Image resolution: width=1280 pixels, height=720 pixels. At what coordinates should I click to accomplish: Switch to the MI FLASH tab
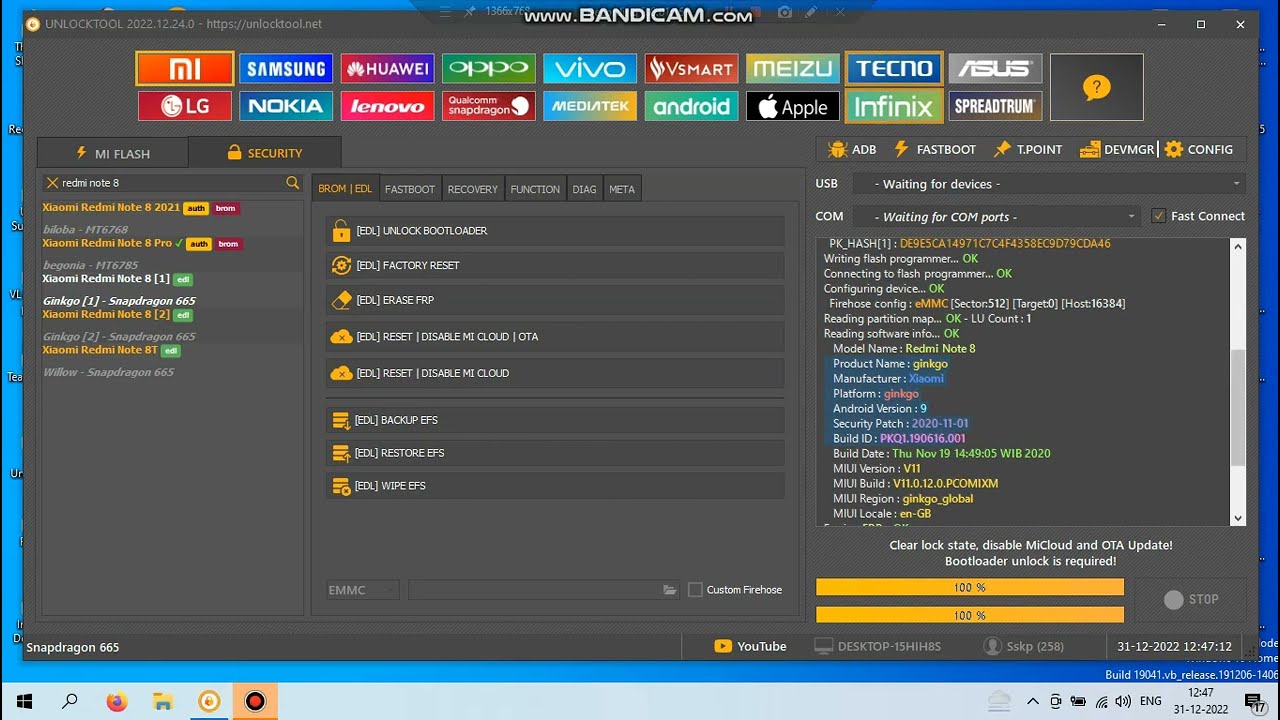click(112, 153)
